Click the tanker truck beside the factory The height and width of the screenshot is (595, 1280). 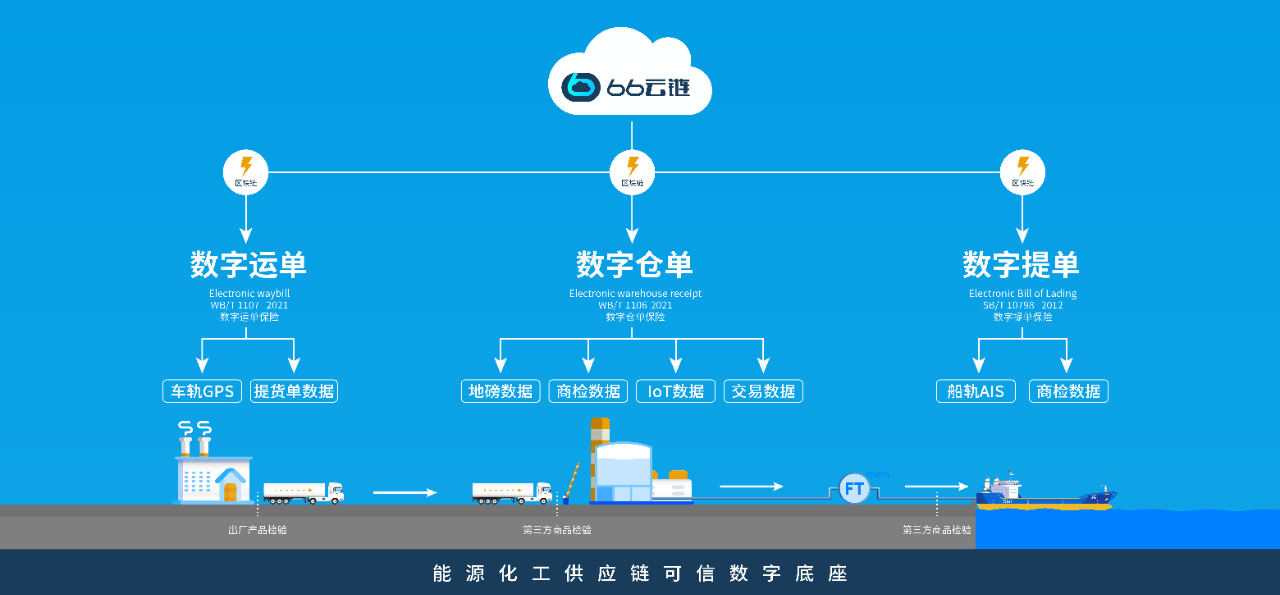click(303, 492)
